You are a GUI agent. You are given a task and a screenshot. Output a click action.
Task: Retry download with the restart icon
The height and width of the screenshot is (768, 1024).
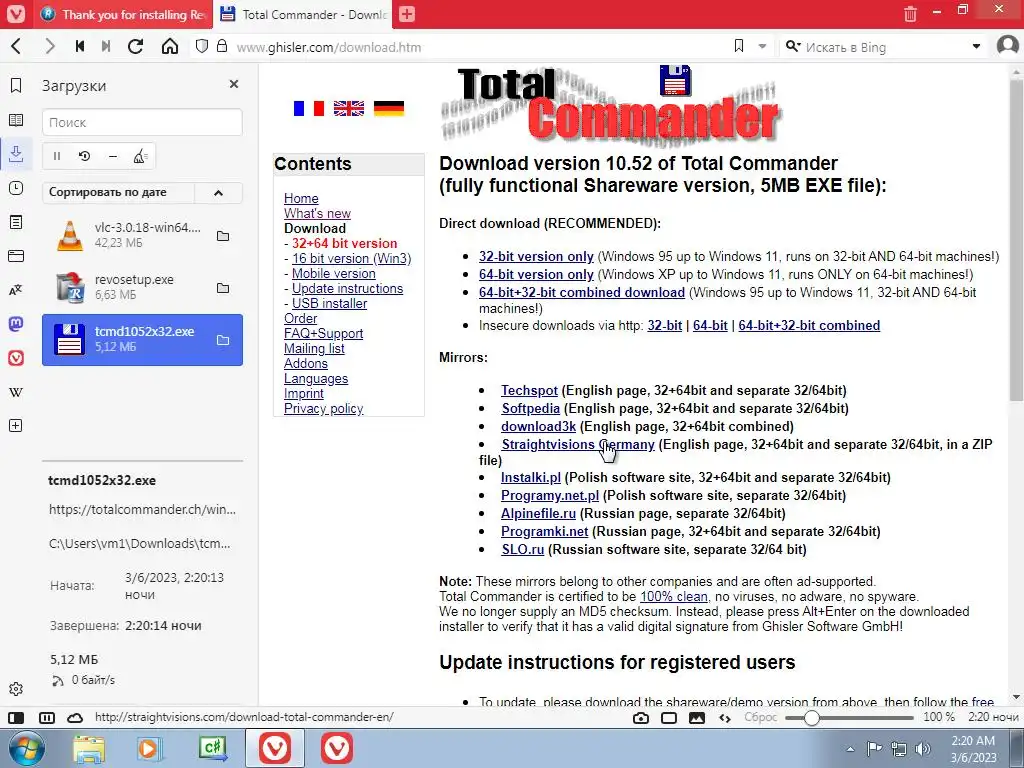point(84,156)
